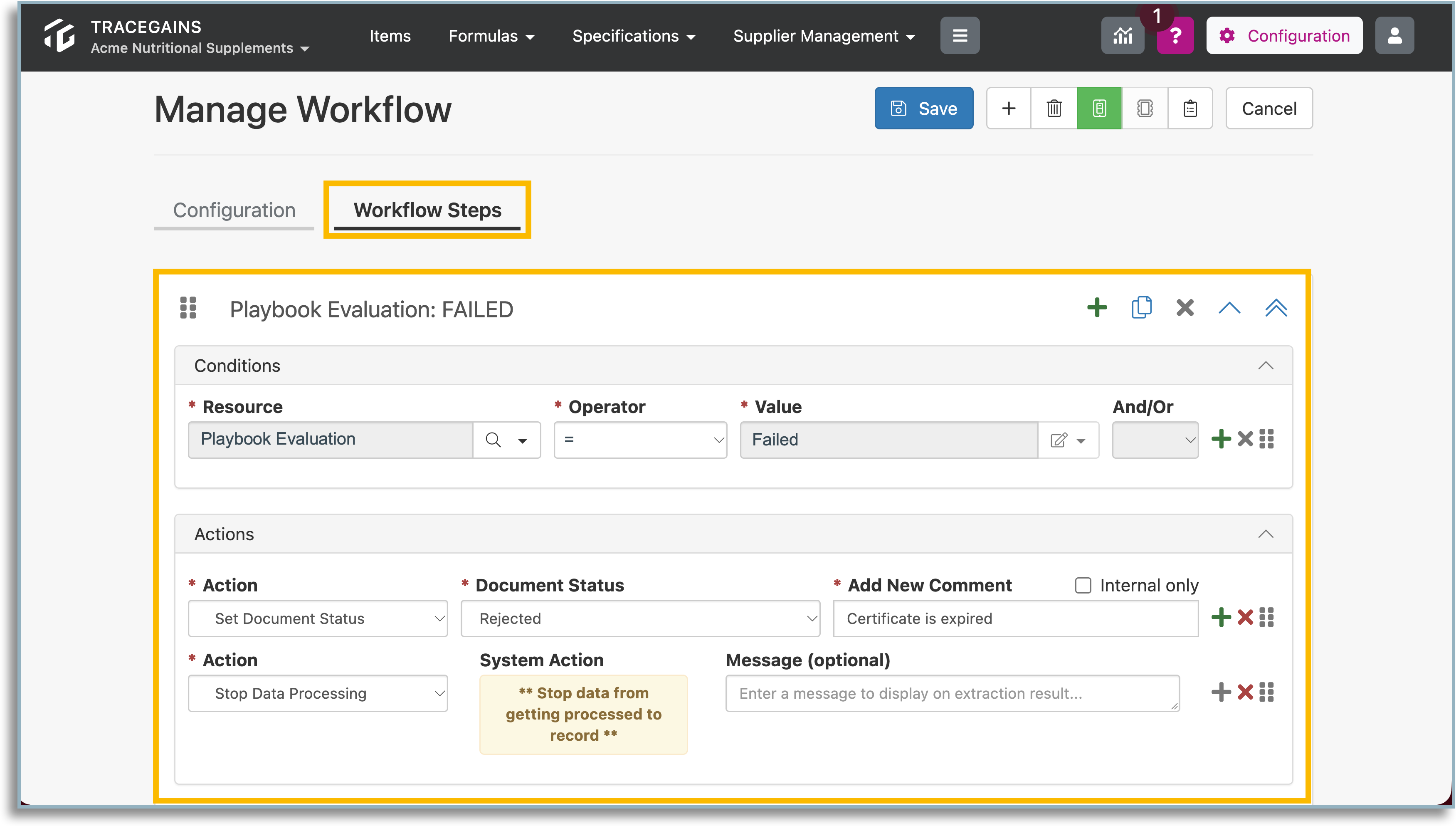
Task: Add action after Stop Data Processing row
Action: coord(1221,692)
